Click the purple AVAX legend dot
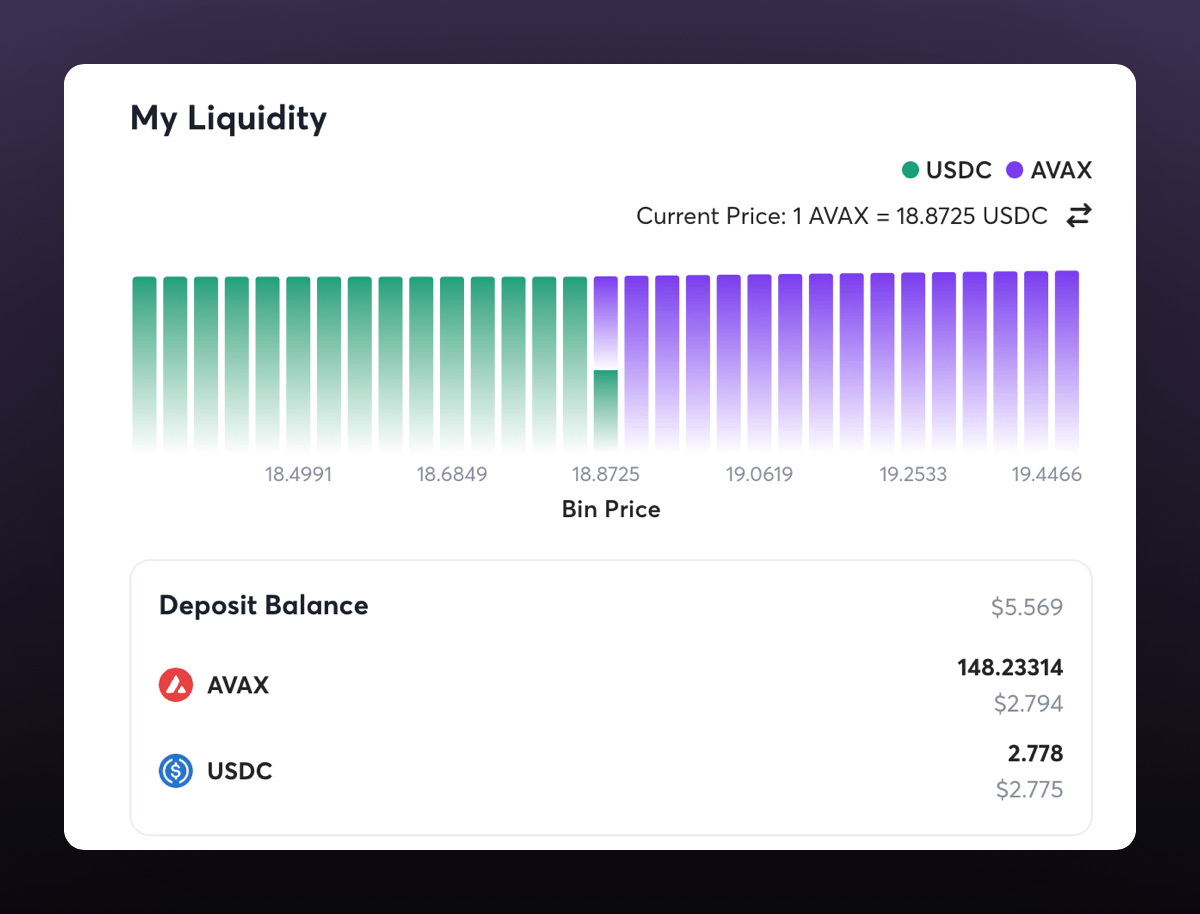 [1015, 170]
